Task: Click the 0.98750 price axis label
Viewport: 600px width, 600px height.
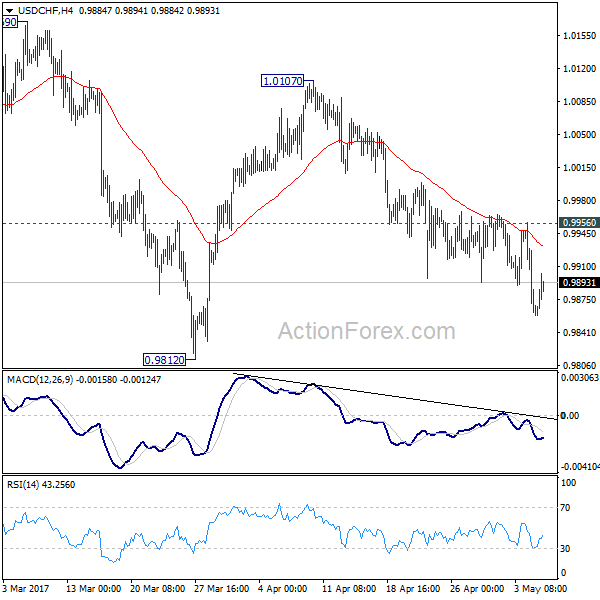Action: [579, 299]
